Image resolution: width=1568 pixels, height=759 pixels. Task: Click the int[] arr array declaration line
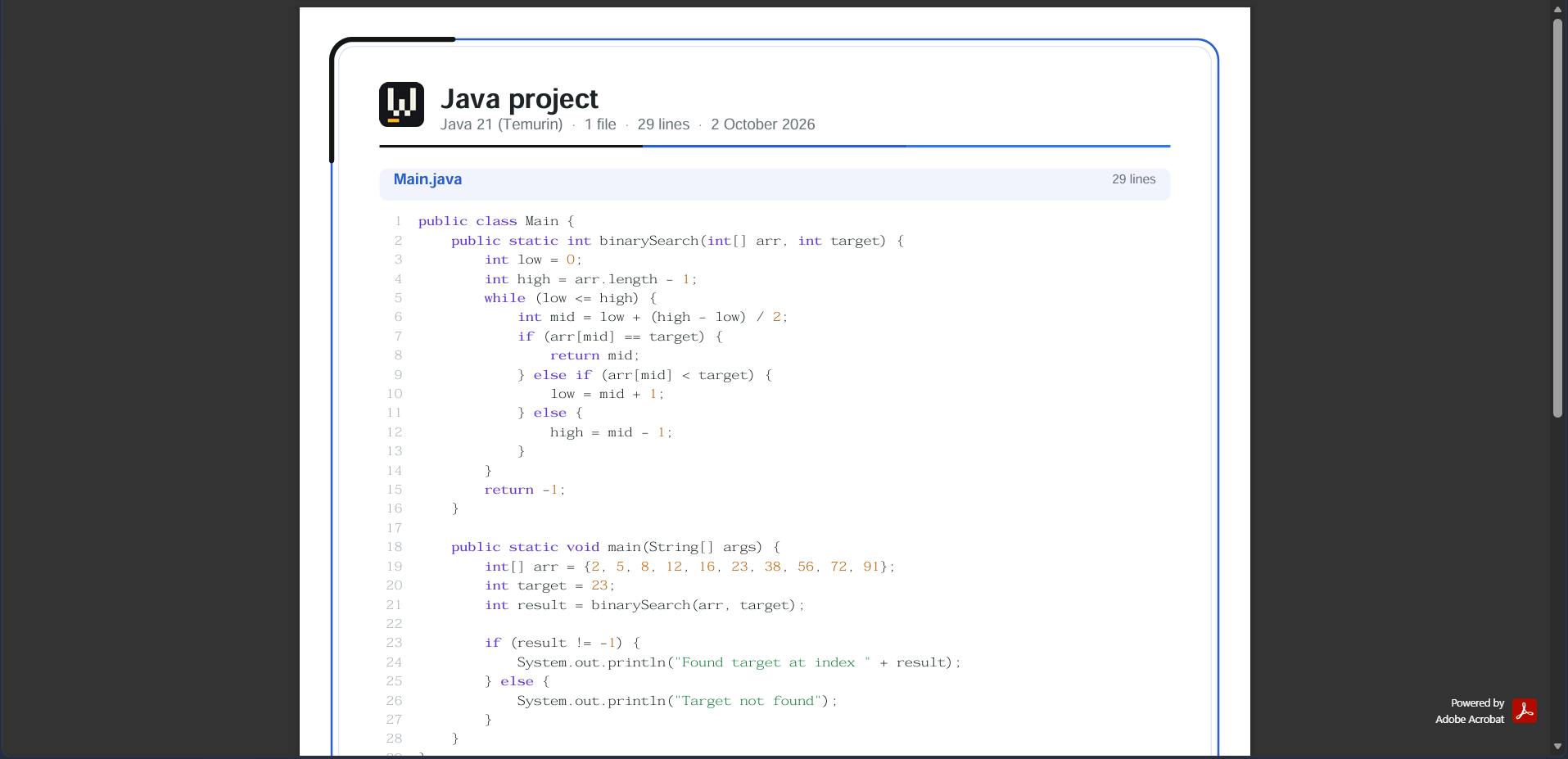coord(689,567)
